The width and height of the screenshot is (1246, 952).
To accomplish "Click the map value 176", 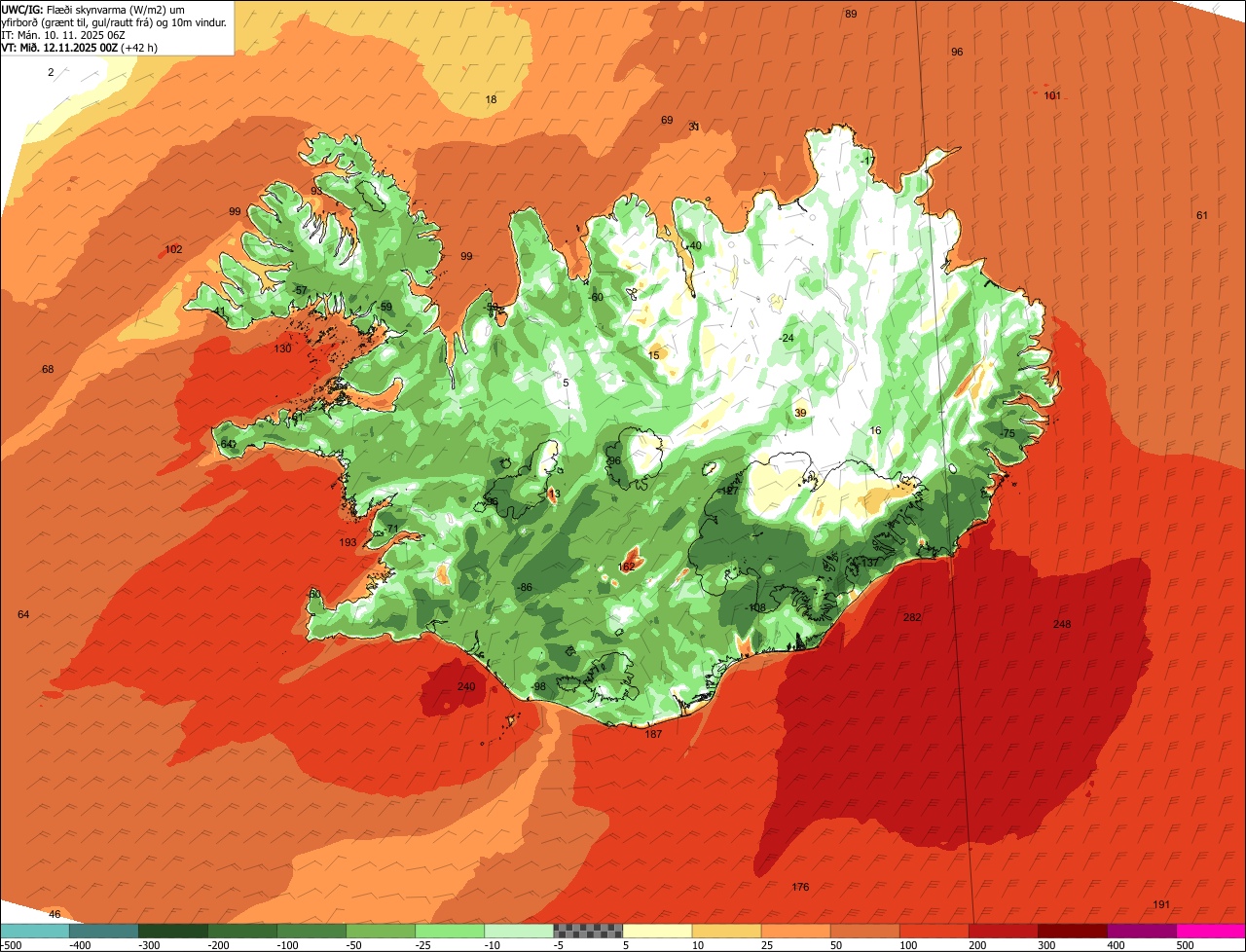I will pyautogui.click(x=800, y=887).
